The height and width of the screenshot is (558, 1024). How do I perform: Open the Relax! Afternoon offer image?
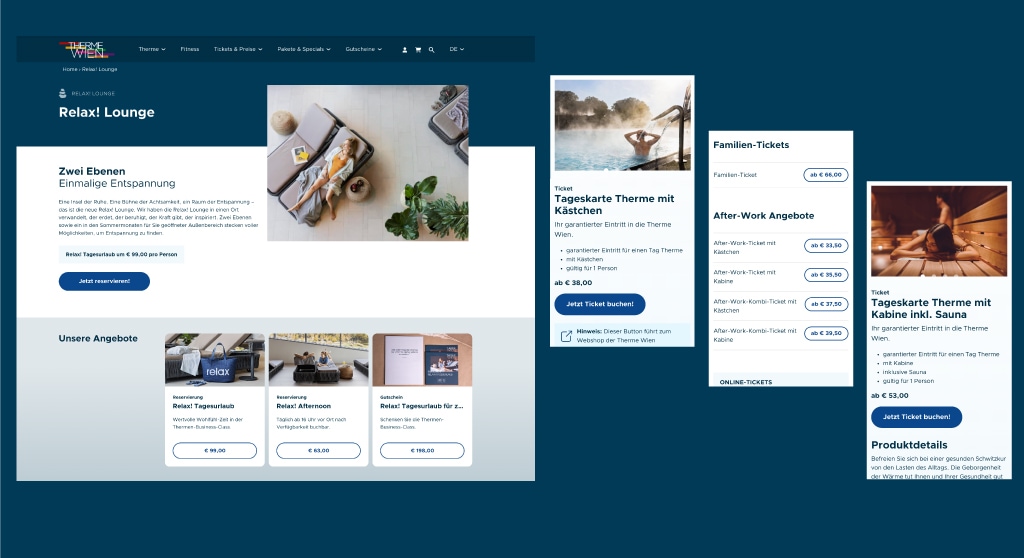tap(319, 359)
